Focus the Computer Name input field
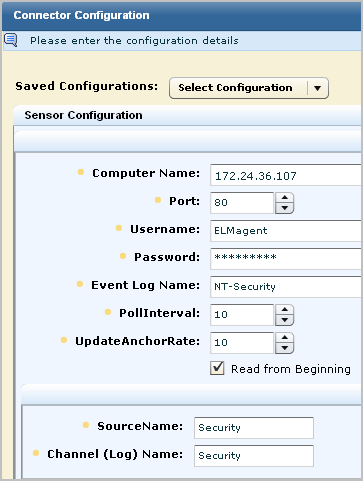This screenshot has height=481, width=363. tap(286, 175)
